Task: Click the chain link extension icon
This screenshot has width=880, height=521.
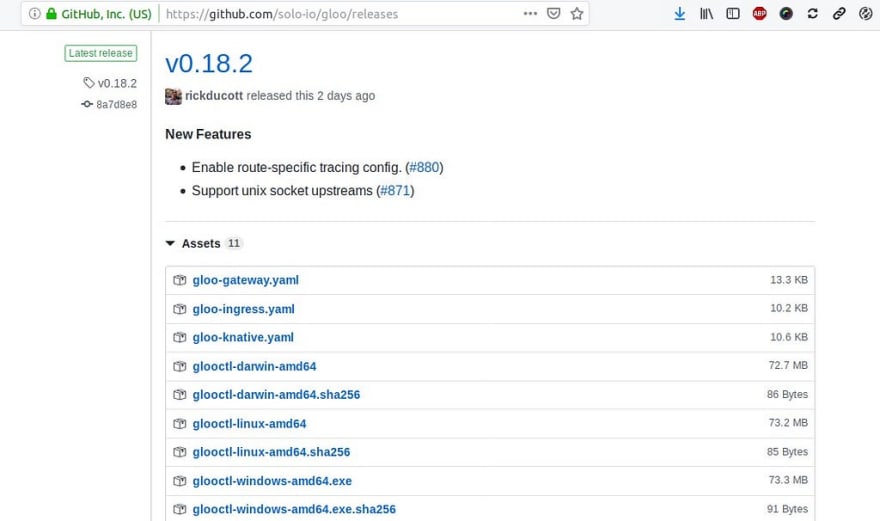Action: pos(839,13)
